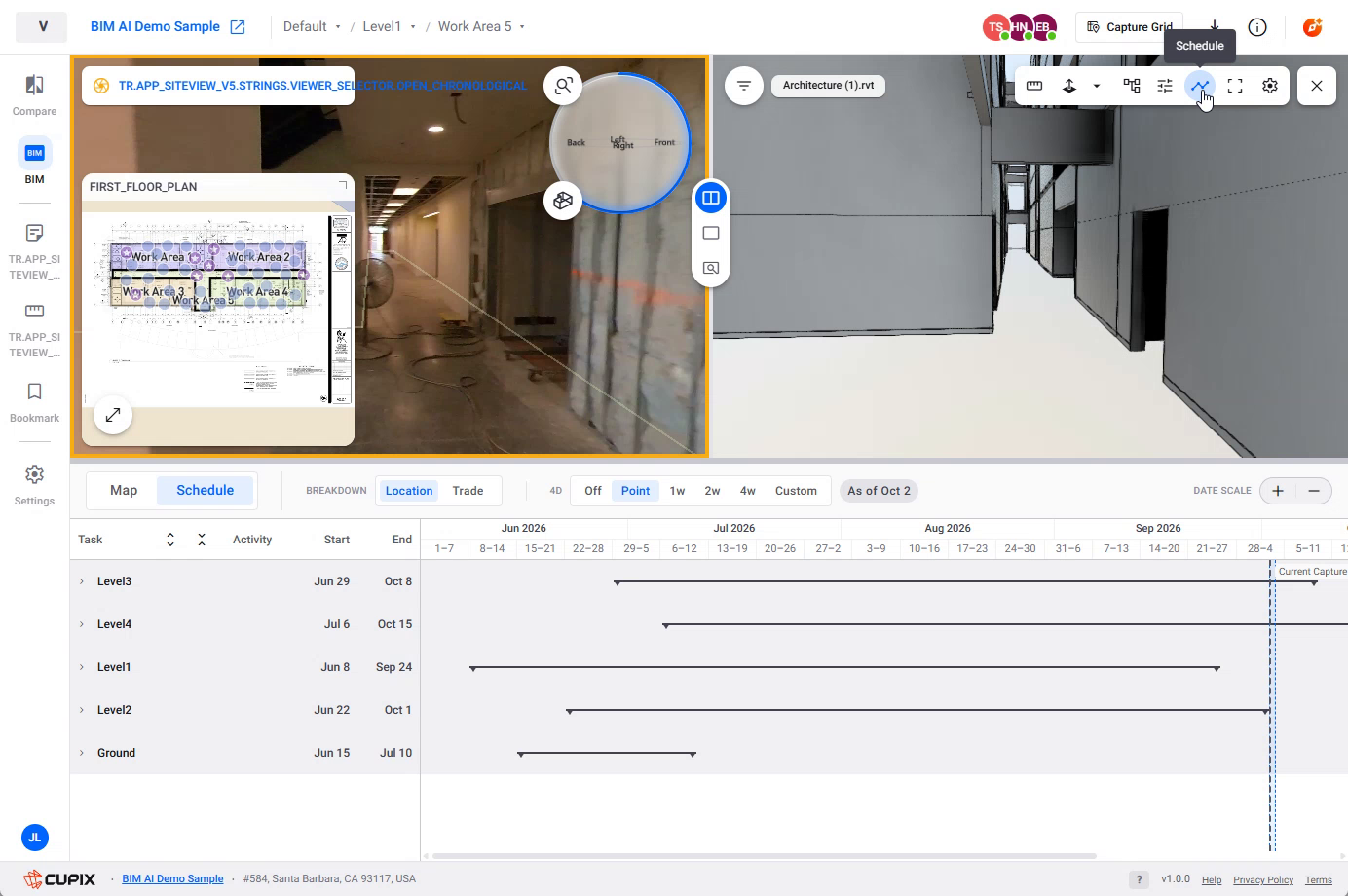Open the BIM AI Demo Sample footer link
This screenshot has height=896, width=1348.
click(172, 878)
